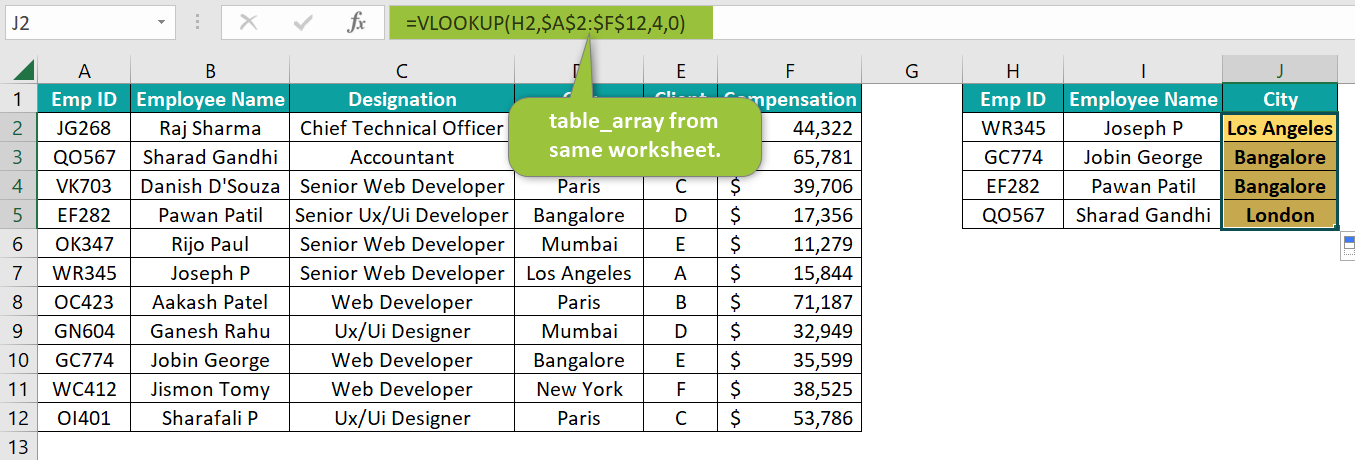This screenshot has width=1355, height=460.
Task: Select row 1 header
Action: click(18, 99)
